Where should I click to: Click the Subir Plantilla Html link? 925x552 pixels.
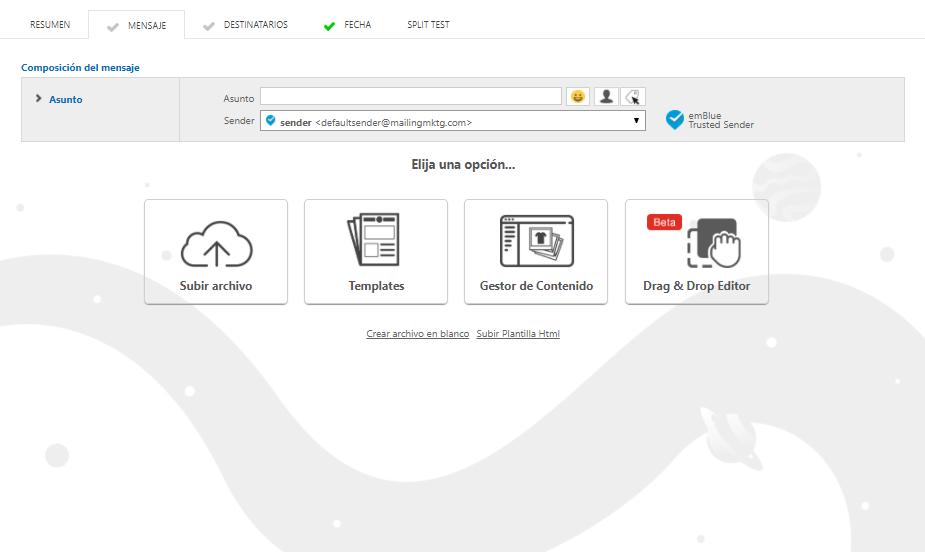(x=518, y=334)
